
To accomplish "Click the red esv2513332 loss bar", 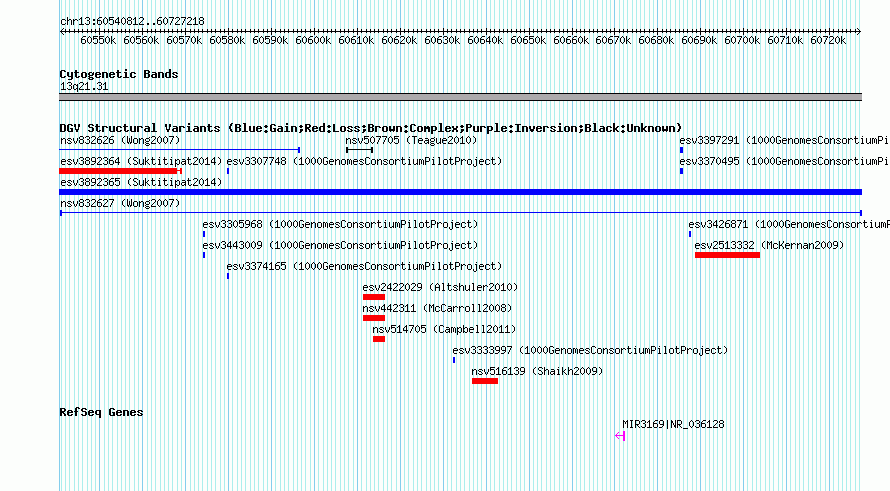I will point(727,255).
